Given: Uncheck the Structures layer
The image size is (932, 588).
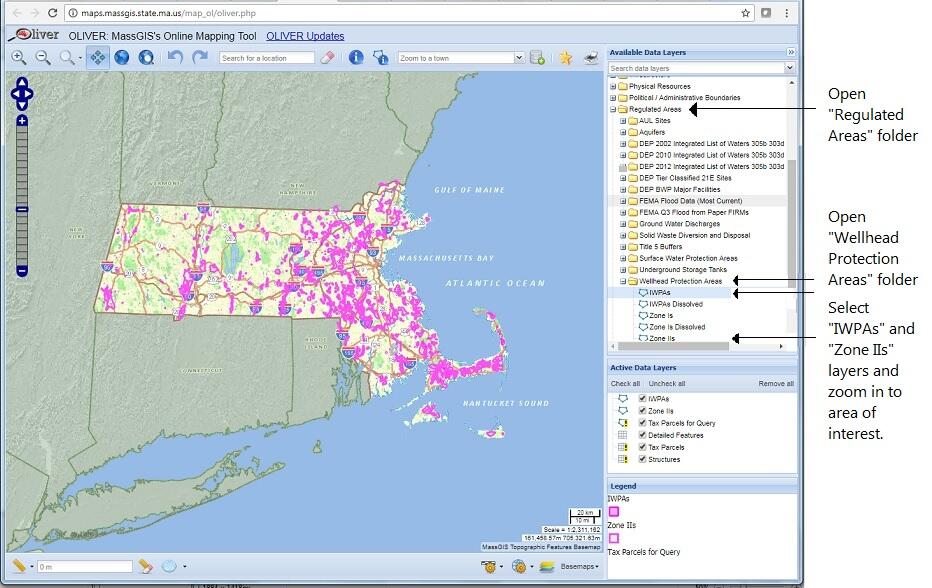Looking at the screenshot, I should coord(643,459).
